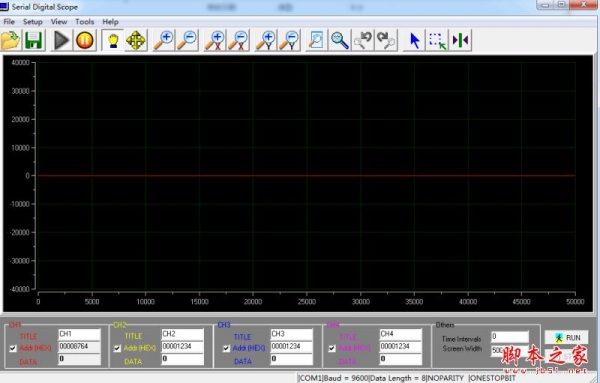600x383 pixels.
Task: Select the blue arrow pointer tool
Action: [414, 40]
